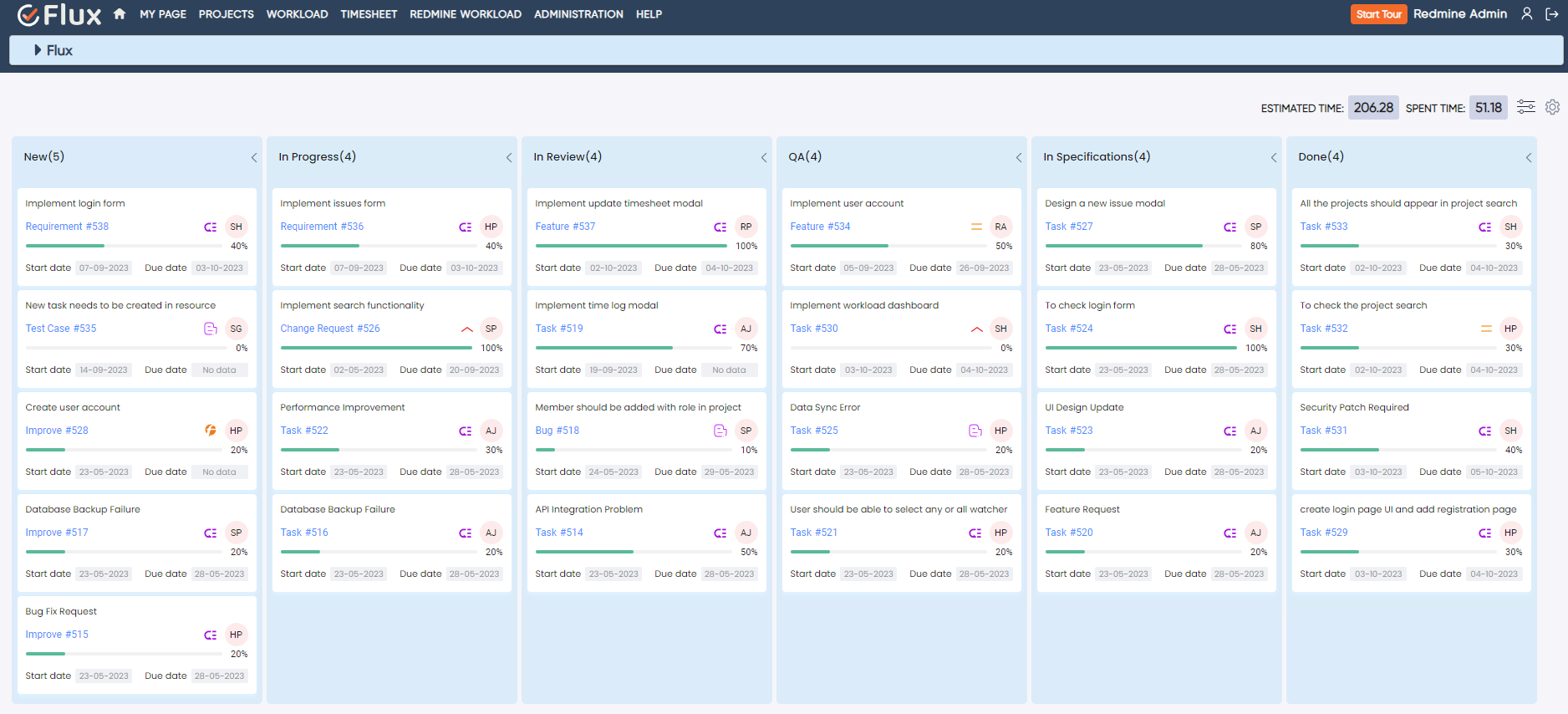The height and width of the screenshot is (714, 1568).
Task: Open the board filter options icon
Action: click(1525, 107)
